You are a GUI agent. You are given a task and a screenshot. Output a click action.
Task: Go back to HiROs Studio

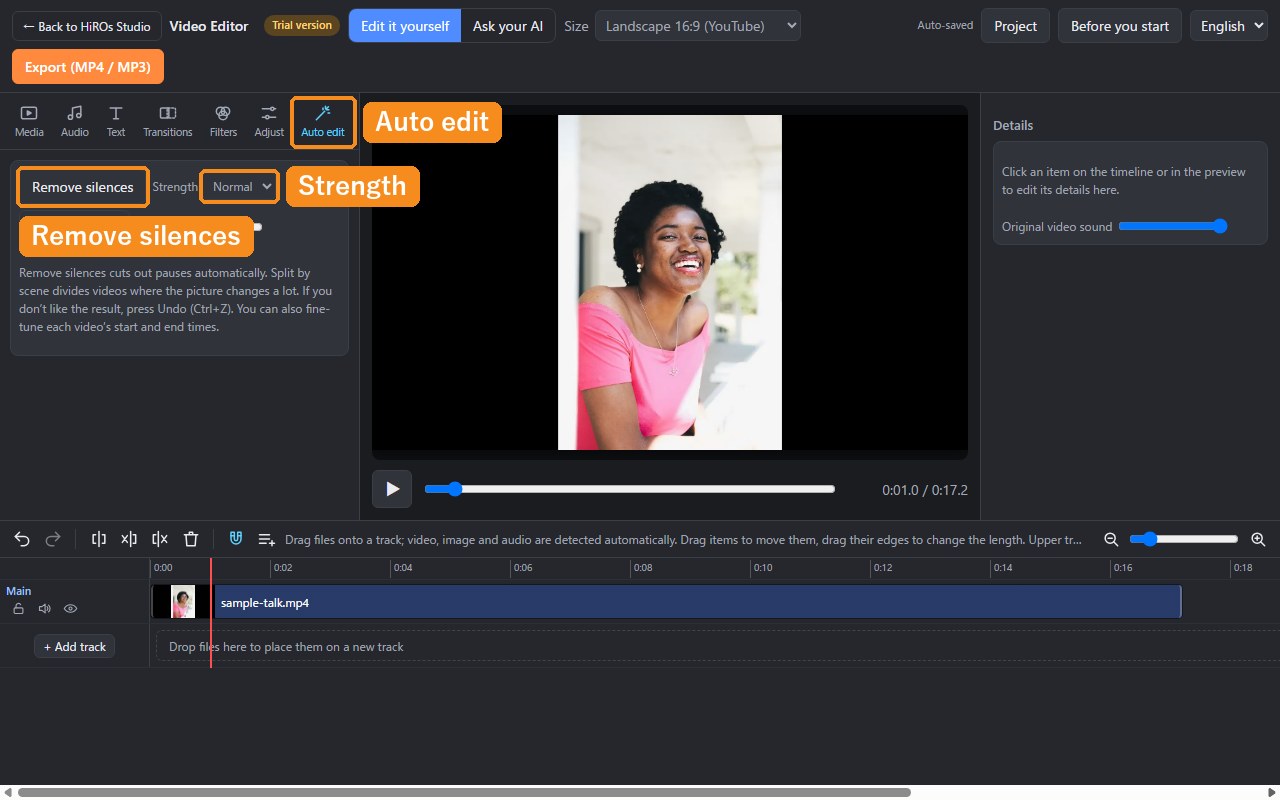pos(87,26)
